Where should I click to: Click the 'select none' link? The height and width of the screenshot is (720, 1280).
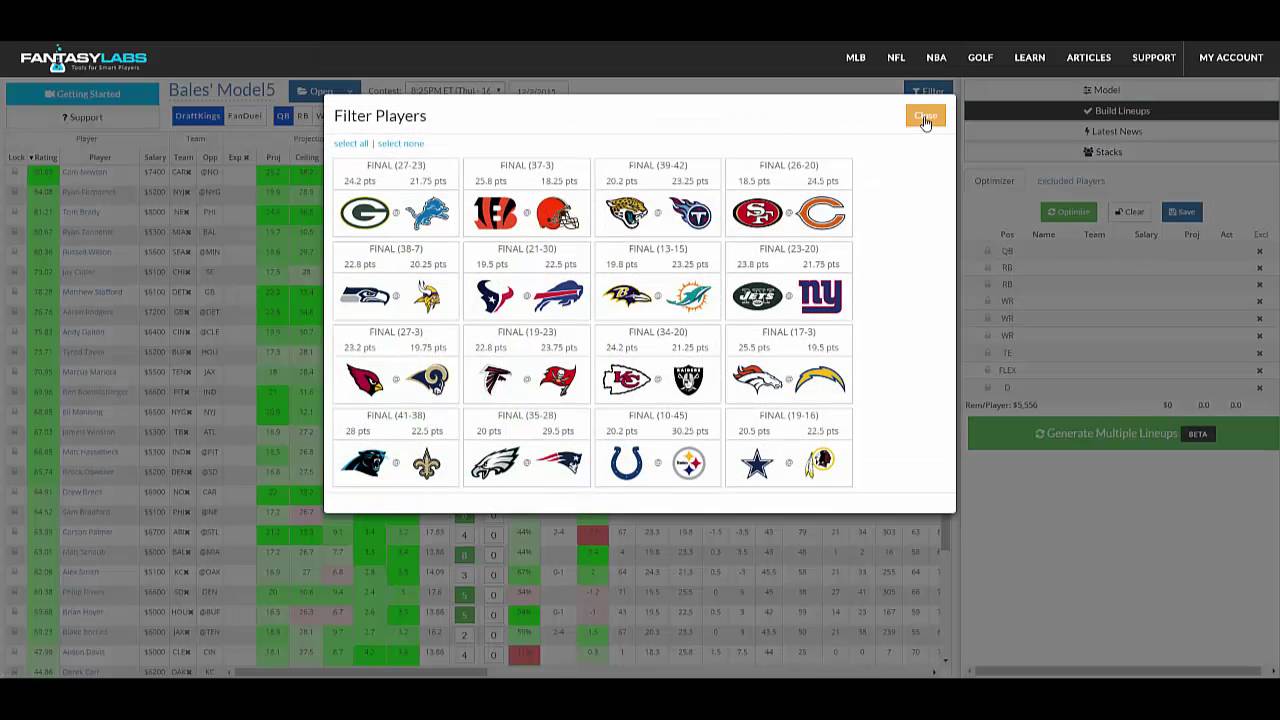pos(401,143)
